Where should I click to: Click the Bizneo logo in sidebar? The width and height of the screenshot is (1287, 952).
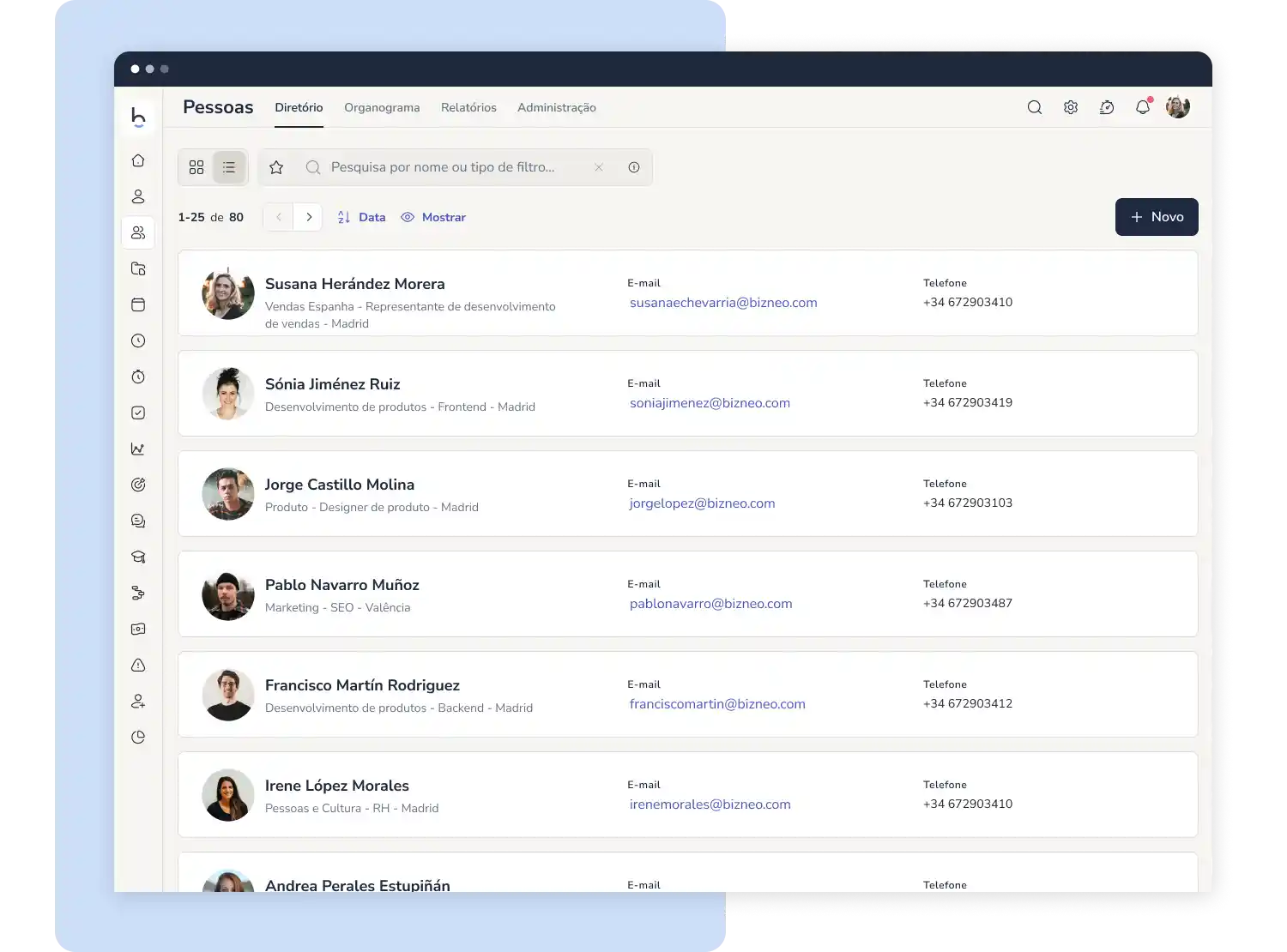tap(138, 117)
